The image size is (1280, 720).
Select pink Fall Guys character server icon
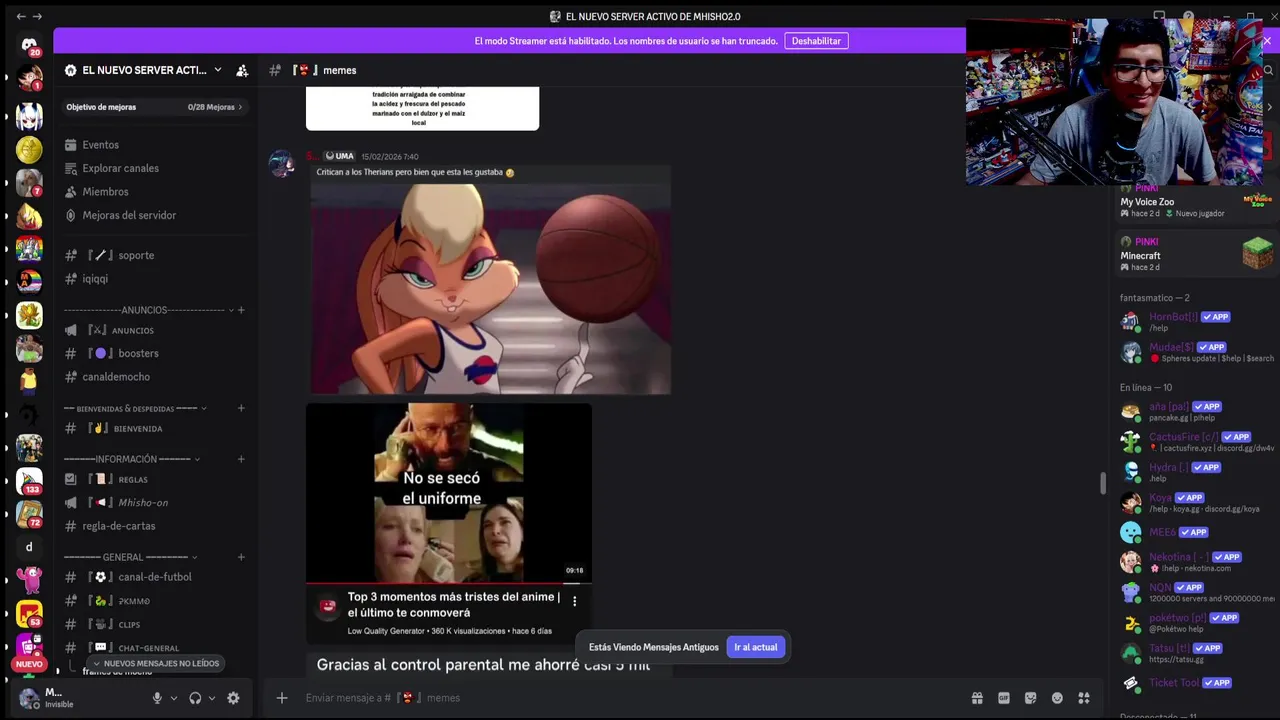[29, 580]
